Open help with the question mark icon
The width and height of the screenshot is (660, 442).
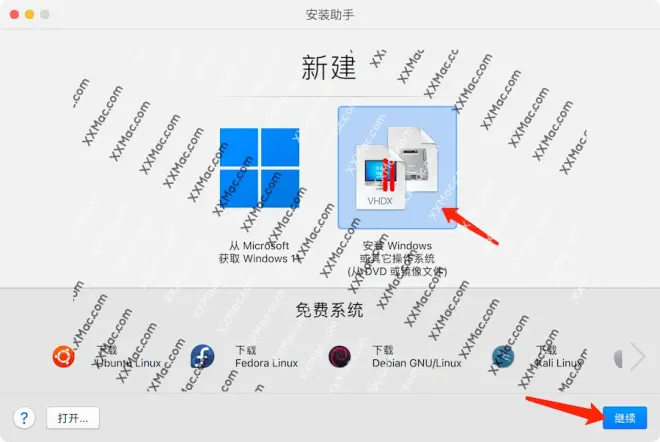pos(24,418)
